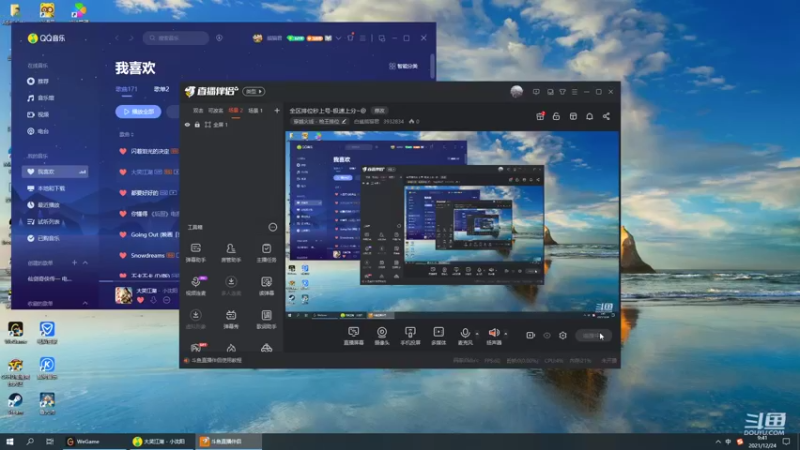Click QQ Music vertical scrollbar
The height and width of the screenshot is (450, 800).
[x=432, y=66]
